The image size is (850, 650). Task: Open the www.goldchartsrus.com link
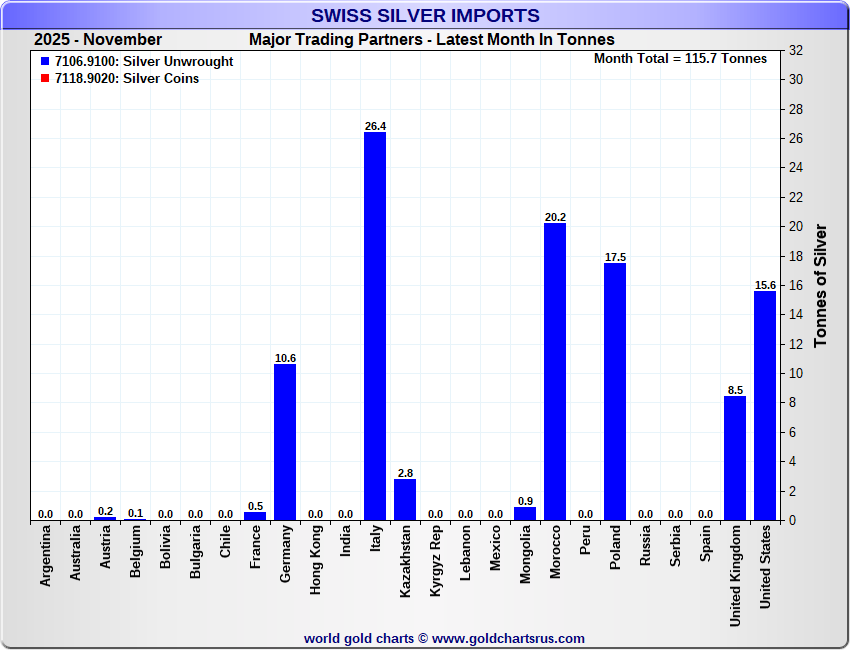coord(508,638)
